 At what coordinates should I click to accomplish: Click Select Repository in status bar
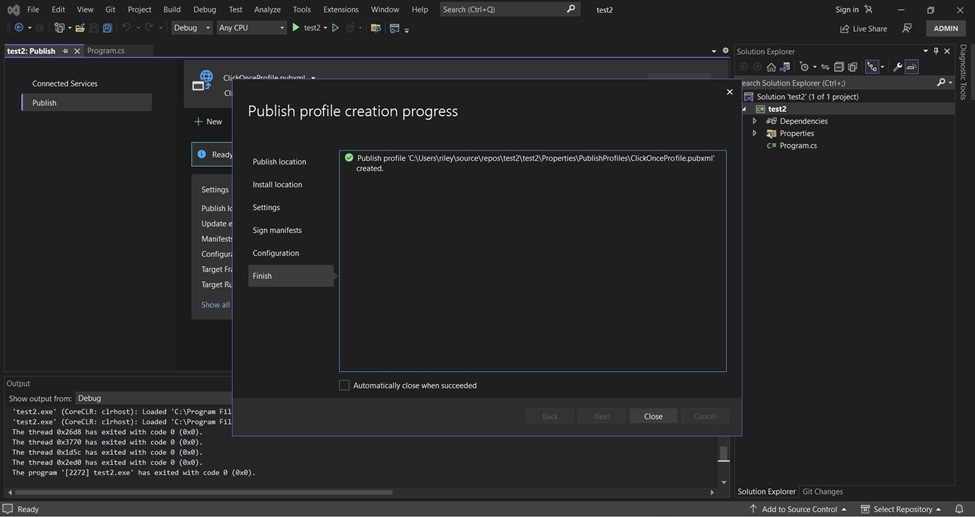pyautogui.click(x=900, y=509)
